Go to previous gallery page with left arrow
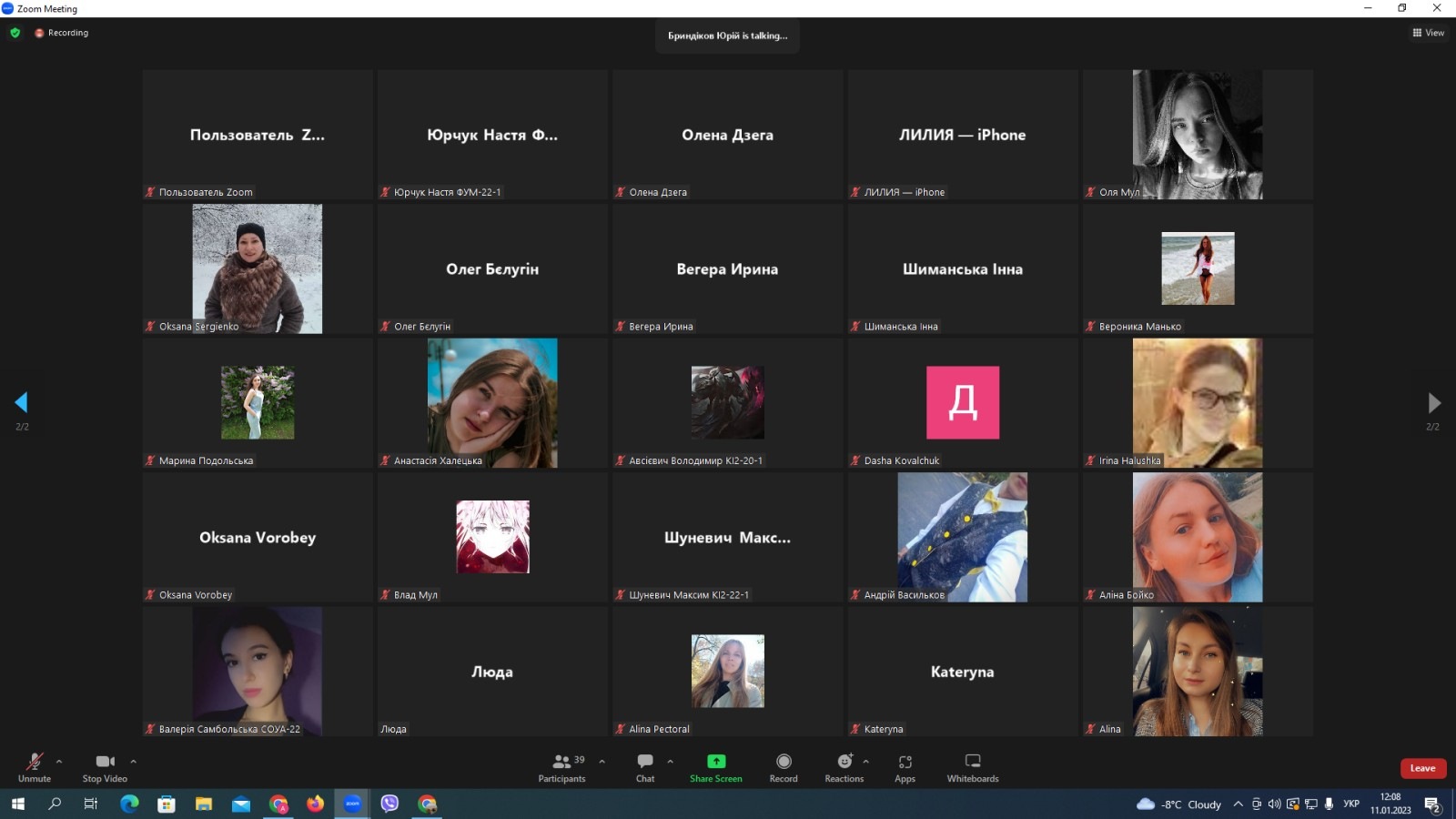 click(x=21, y=402)
